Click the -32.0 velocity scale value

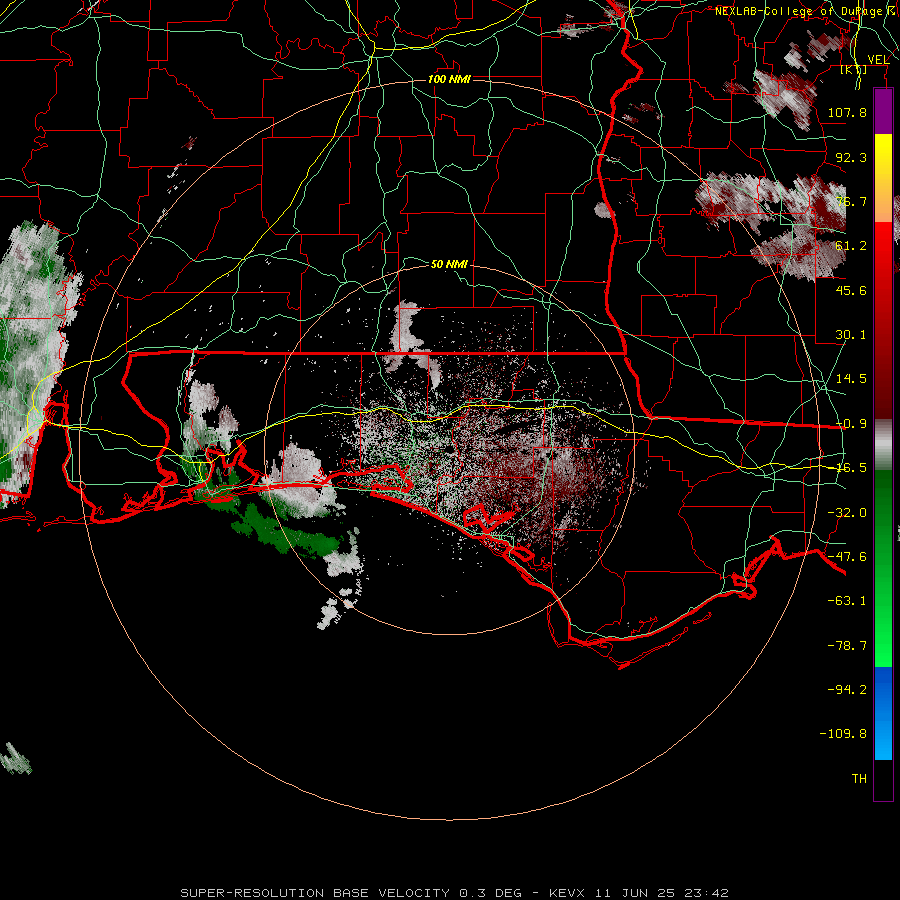pyautogui.click(x=847, y=513)
